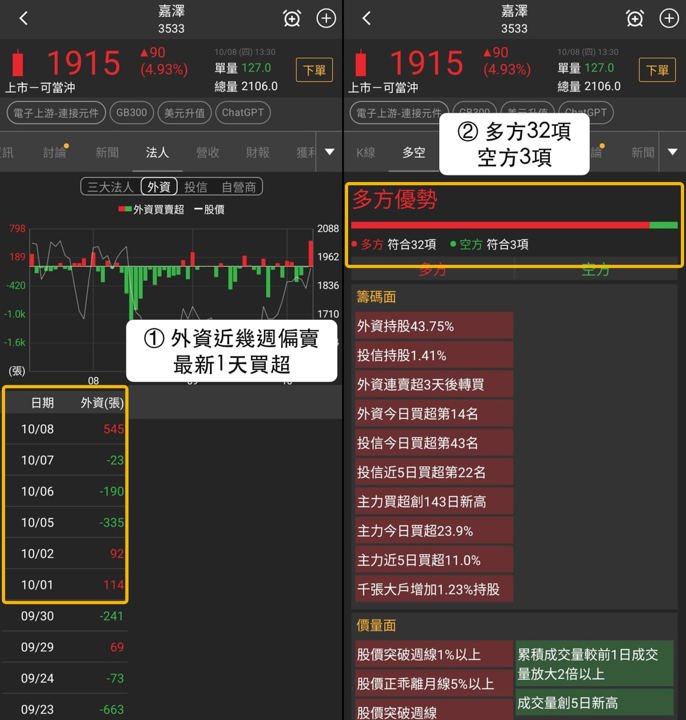Viewport: 686px width, 720px height.
Task: Expand tab list dropdown arrow, right screen
Action: 673,152
